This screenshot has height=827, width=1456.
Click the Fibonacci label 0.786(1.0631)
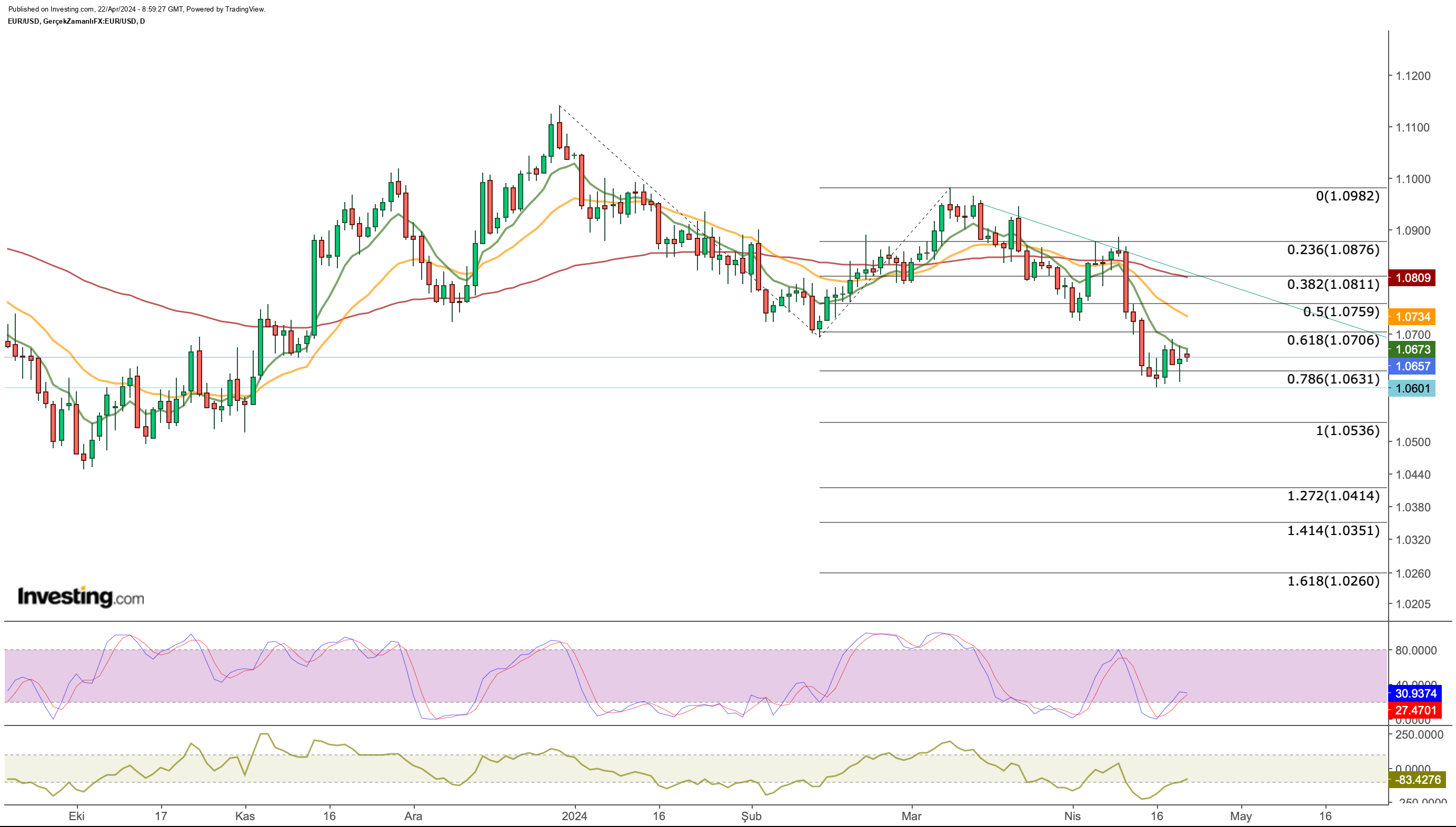[1333, 378]
